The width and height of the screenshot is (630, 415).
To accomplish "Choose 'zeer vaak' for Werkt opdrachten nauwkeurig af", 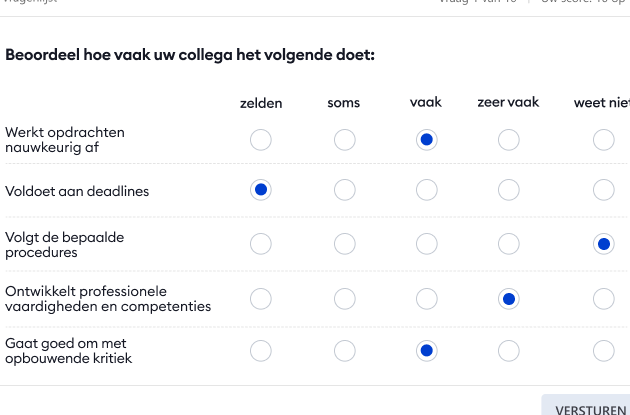I will pyautogui.click(x=509, y=140).
